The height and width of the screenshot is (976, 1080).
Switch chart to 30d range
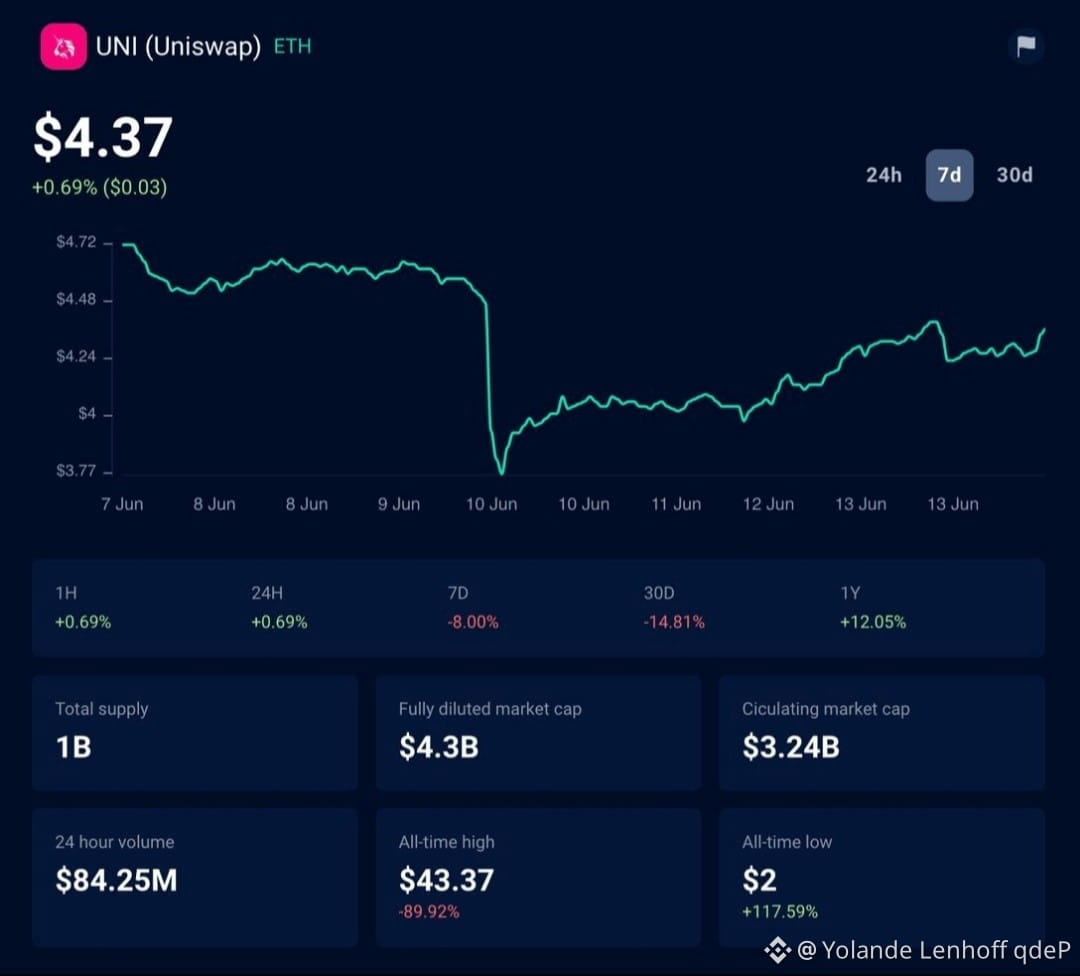1015,175
